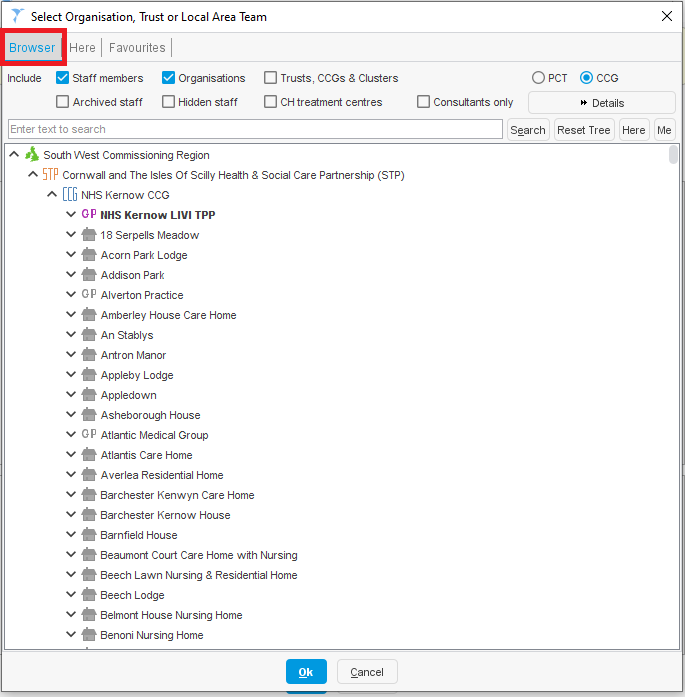The image size is (685, 697).
Task: Click the South West Commissioning Region map icon
Action: pos(32,155)
